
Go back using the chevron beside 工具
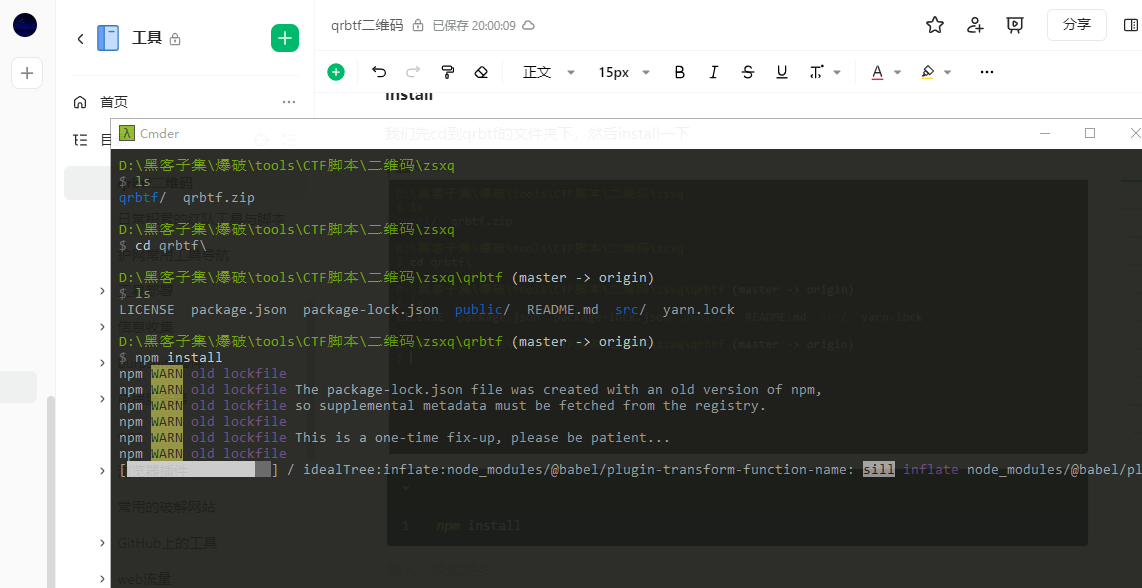81,39
